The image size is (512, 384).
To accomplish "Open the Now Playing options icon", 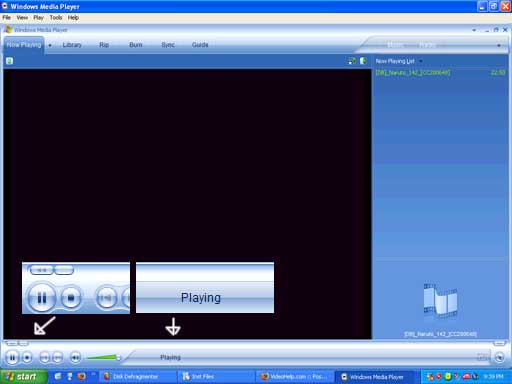I will (x=10, y=61).
